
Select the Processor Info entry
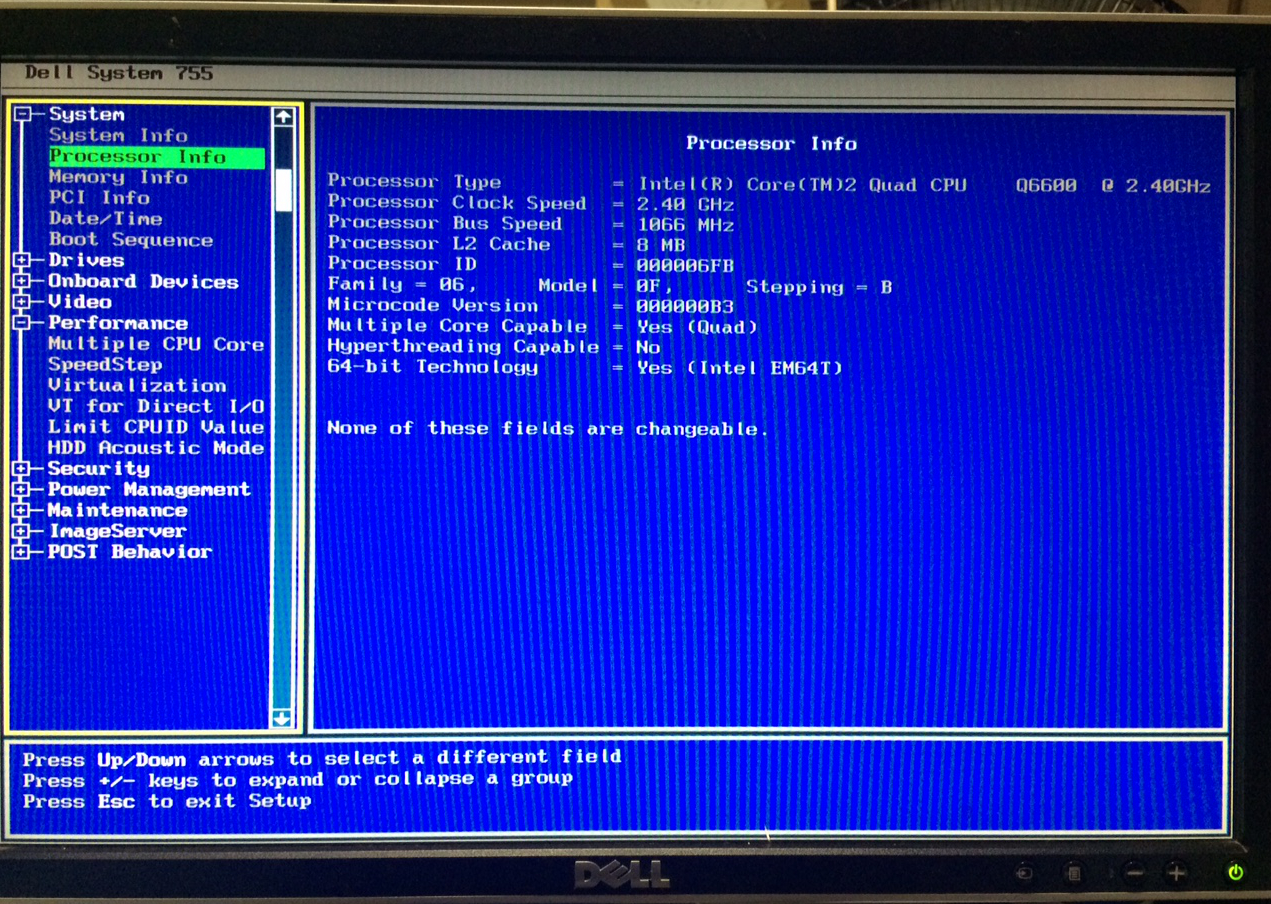coord(156,157)
